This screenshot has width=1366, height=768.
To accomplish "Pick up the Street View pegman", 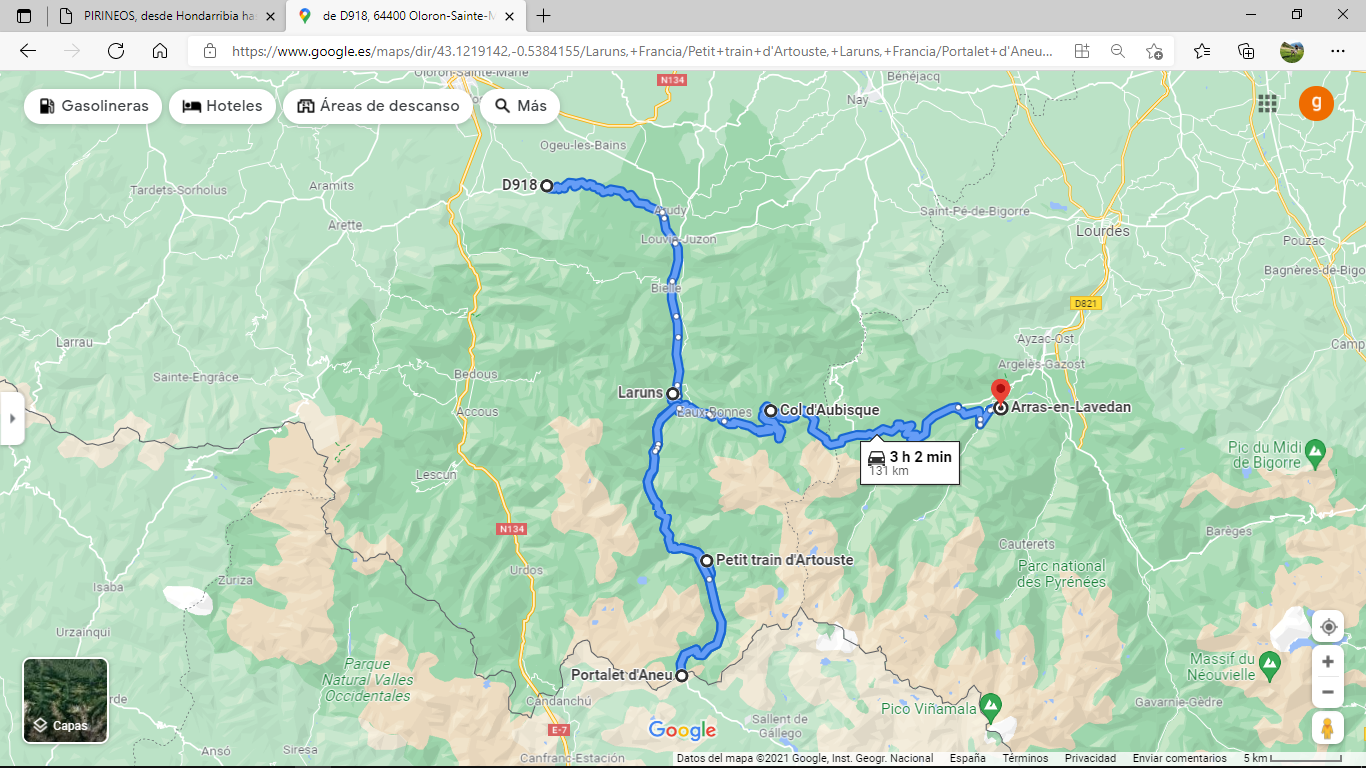I will 1328,728.
